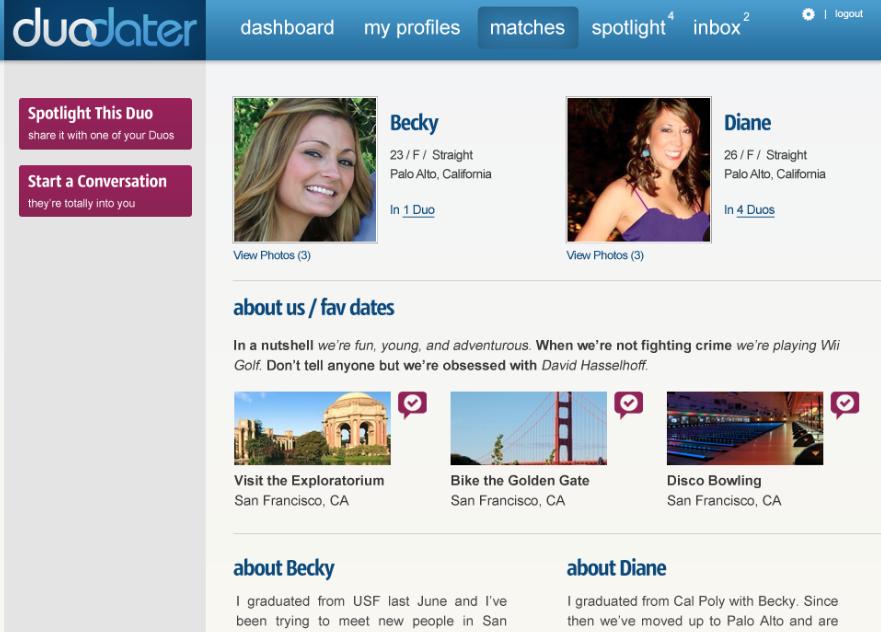
Task: Open Diane's In 4 Duos link
Action: click(749, 210)
